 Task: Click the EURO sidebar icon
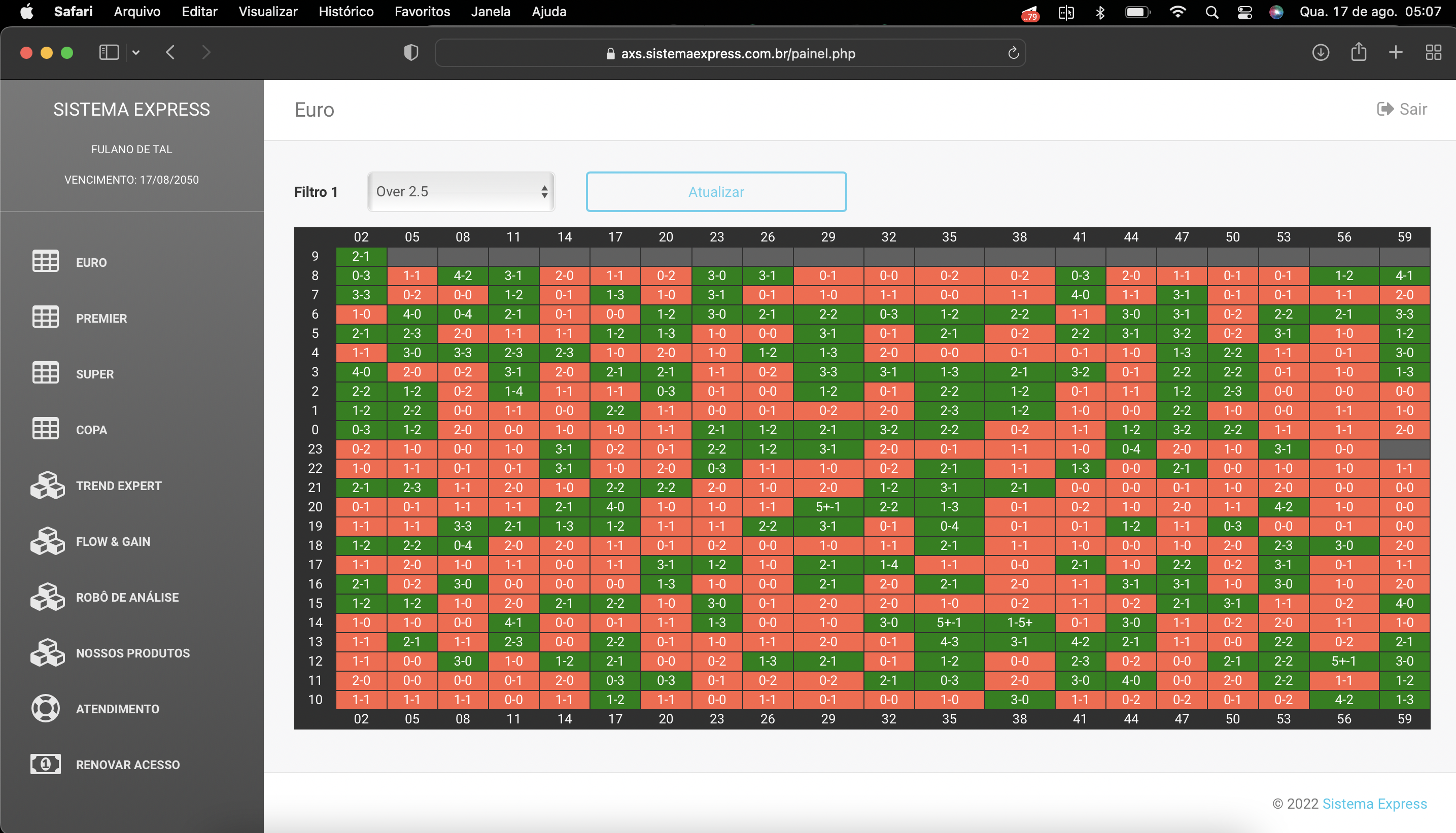[45, 262]
